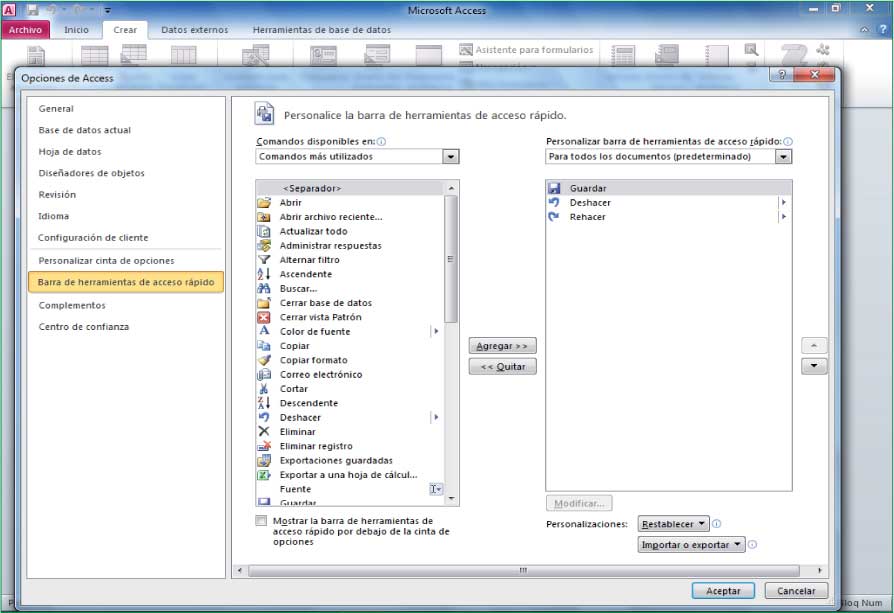894x613 pixels.
Task: Click info icon next to Restablecer
Action: point(717,523)
